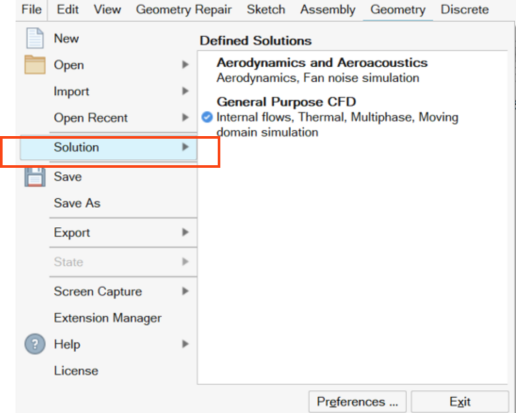Click the Help question mark icon

35,344
